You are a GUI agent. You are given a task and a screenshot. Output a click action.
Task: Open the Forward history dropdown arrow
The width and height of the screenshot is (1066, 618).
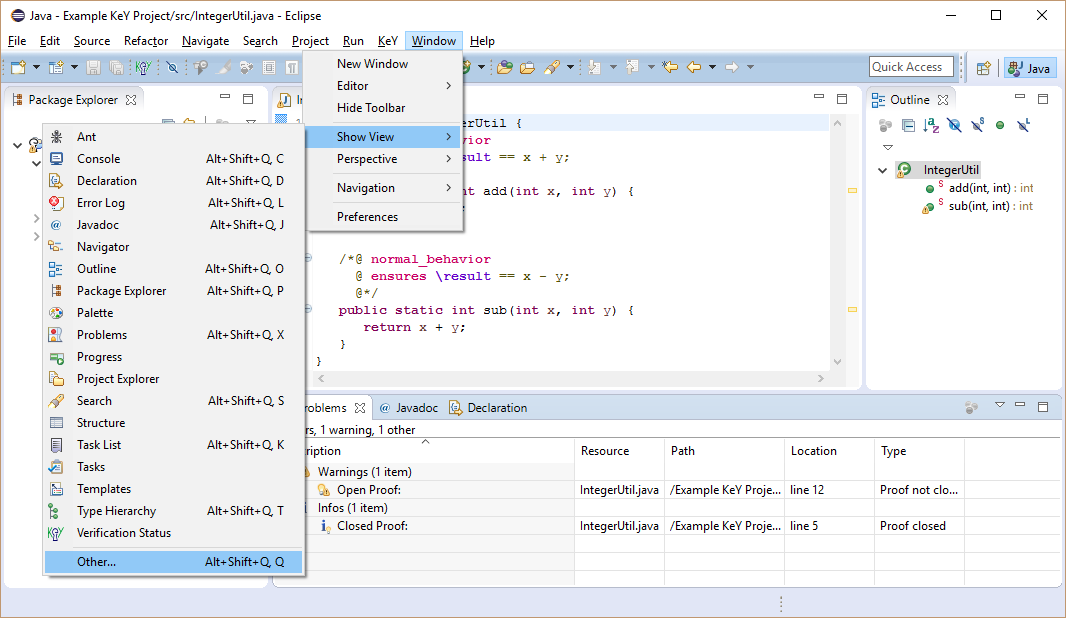(751, 67)
